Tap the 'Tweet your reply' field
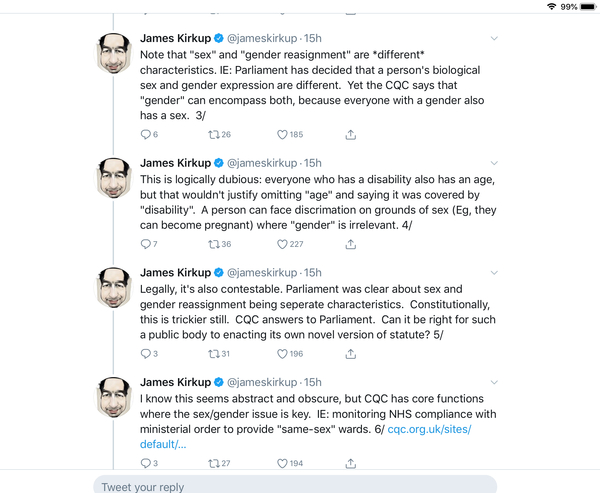Viewport: 600px width, 493px height. pyautogui.click(x=295, y=486)
